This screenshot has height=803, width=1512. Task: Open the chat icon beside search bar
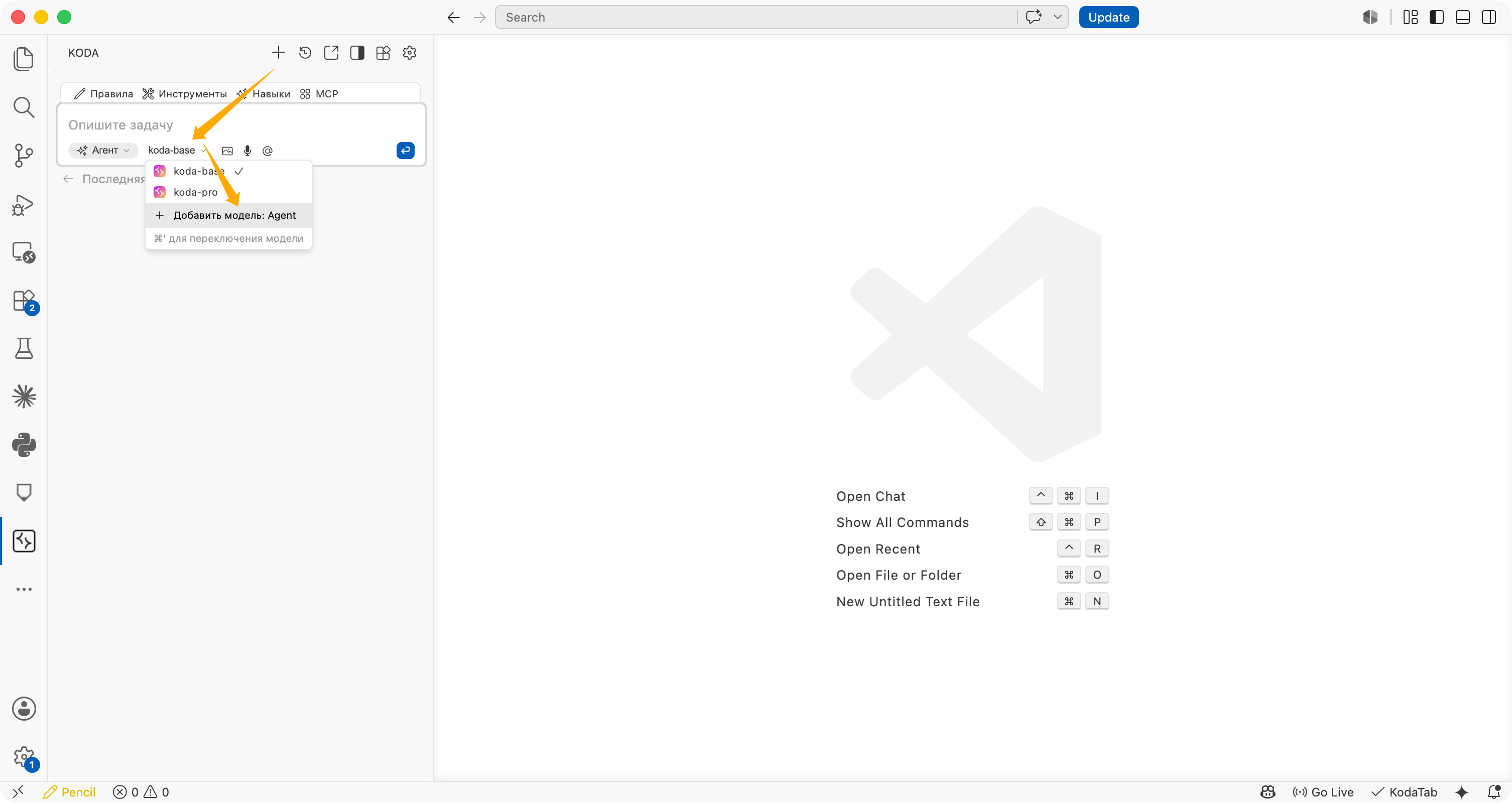(x=1034, y=17)
